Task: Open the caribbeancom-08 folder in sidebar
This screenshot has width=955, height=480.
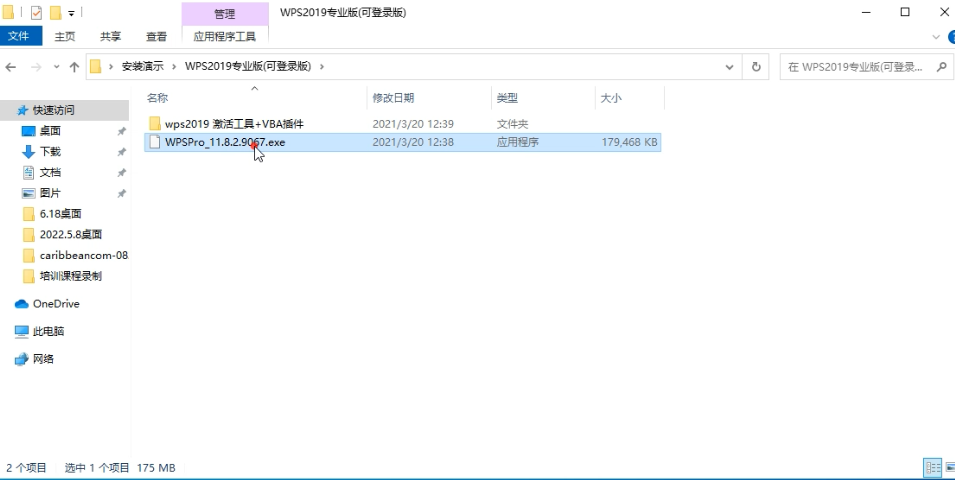Action: (x=83, y=255)
